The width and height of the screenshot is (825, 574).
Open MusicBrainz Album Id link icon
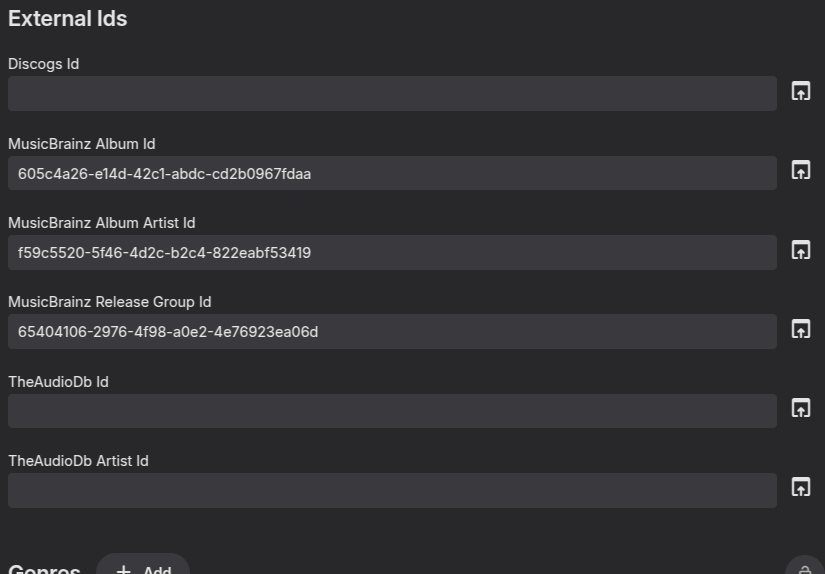point(801,170)
